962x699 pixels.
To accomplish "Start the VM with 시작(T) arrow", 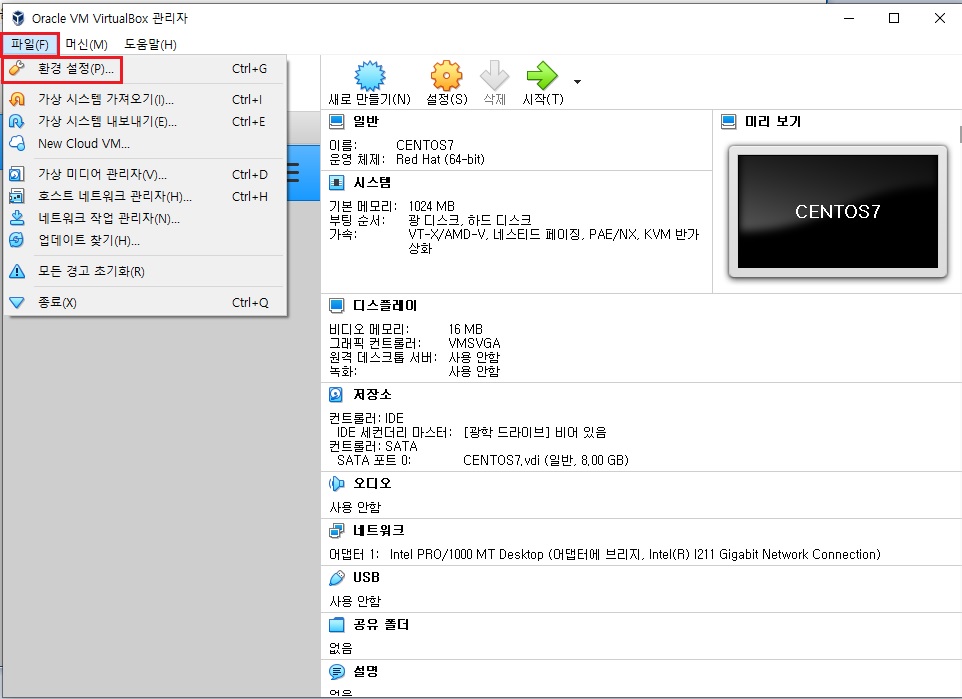I will click(x=543, y=83).
